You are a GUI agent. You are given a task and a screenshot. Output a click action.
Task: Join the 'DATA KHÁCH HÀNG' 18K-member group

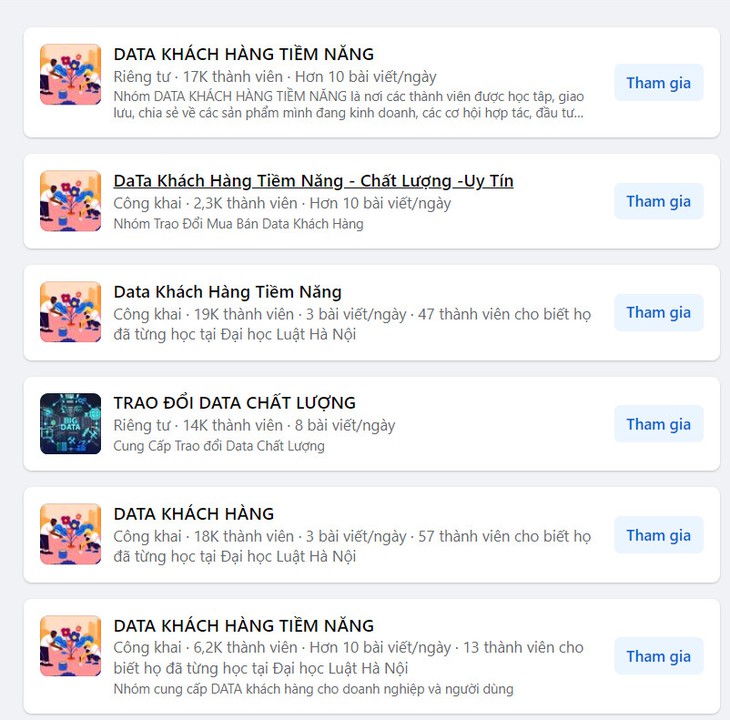(658, 535)
